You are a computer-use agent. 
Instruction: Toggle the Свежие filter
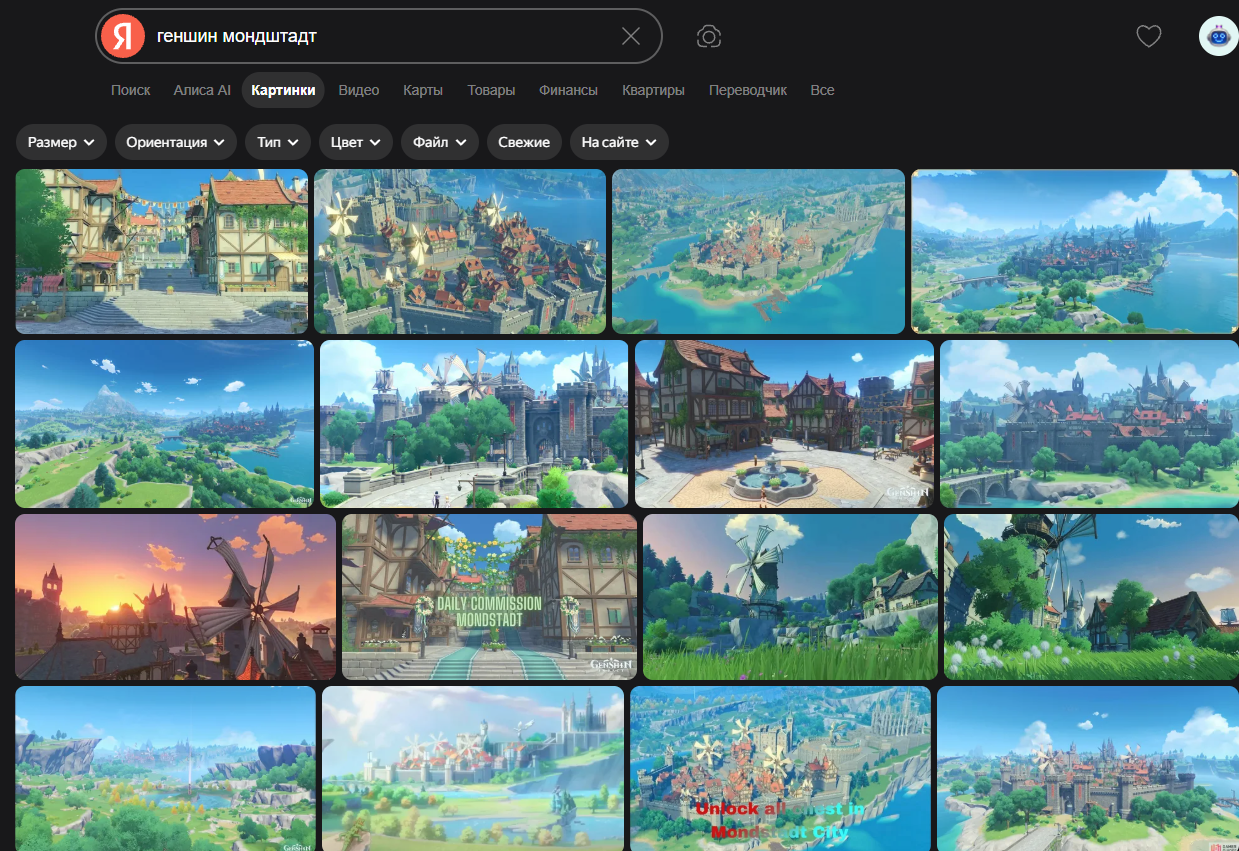pos(524,142)
